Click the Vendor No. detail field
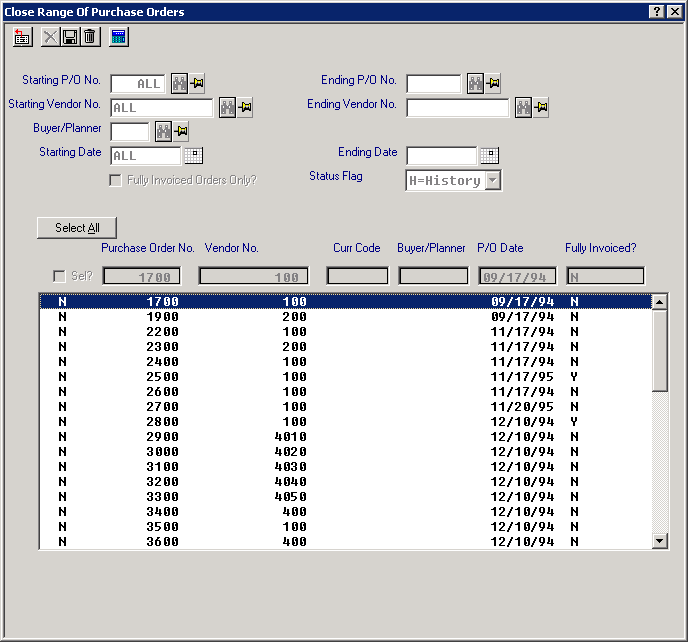Viewport: 688px width, 642px height. point(254,276)
